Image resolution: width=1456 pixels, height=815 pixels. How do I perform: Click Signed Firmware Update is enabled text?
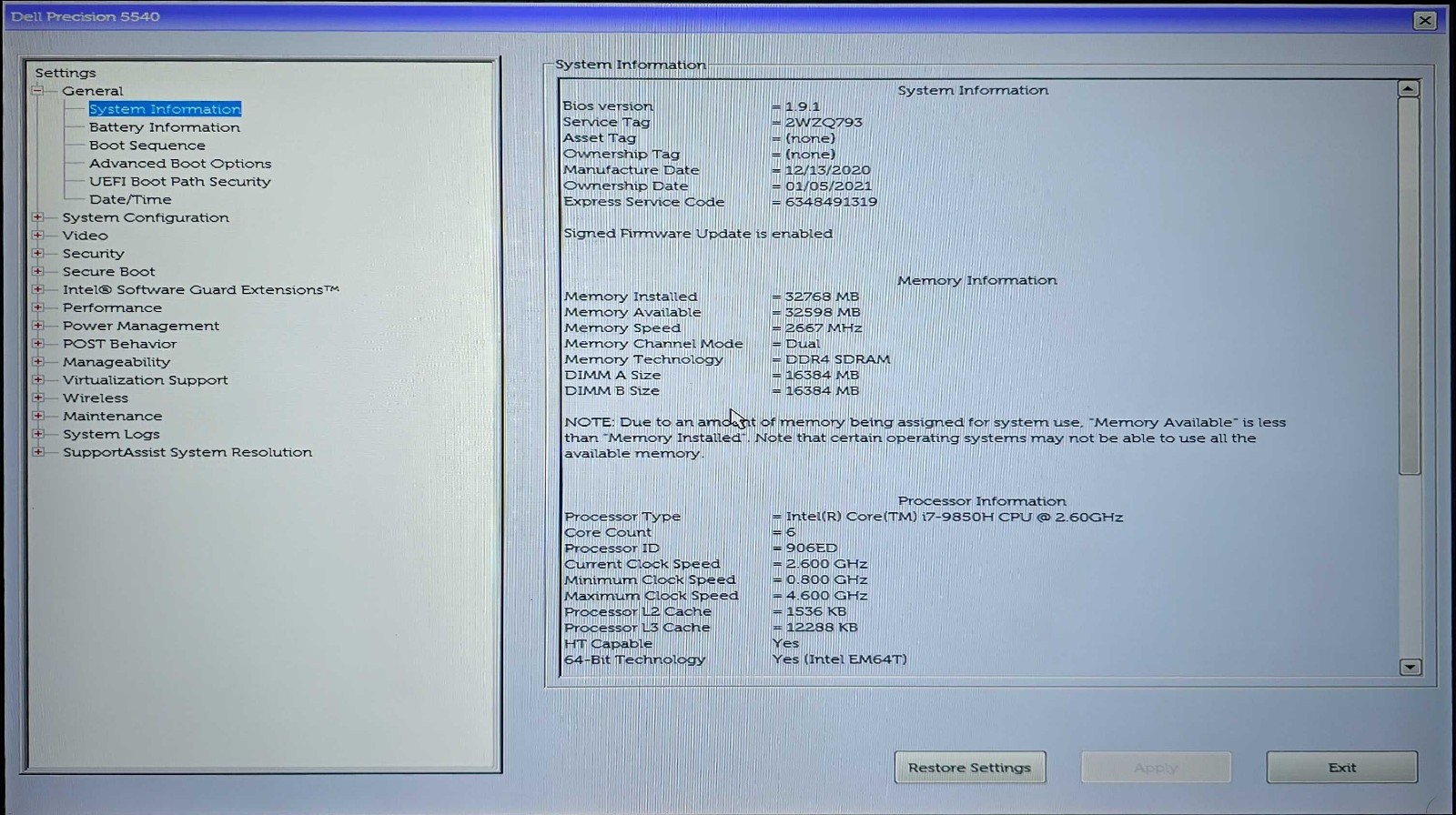(698, 234)
